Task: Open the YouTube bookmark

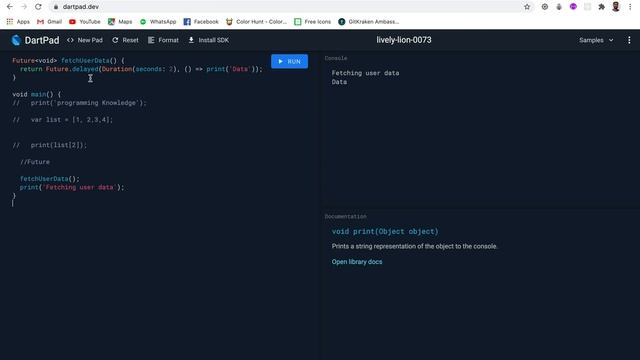Action: (x=84, y=22)
